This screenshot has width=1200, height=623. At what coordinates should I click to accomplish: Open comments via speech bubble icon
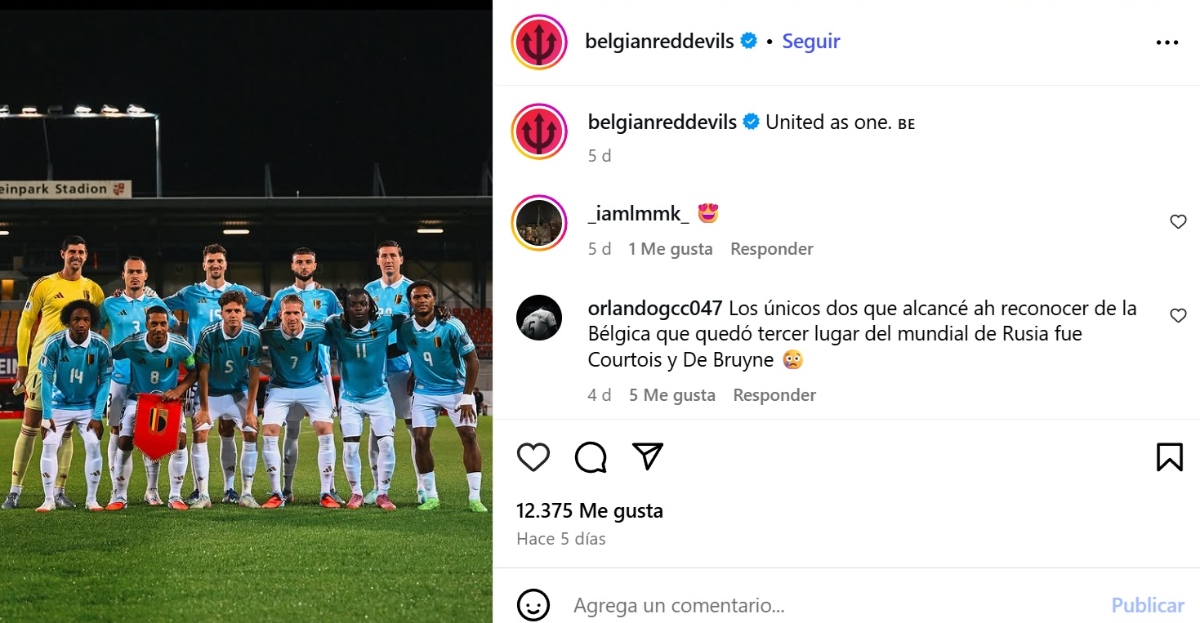click(591, 457)
